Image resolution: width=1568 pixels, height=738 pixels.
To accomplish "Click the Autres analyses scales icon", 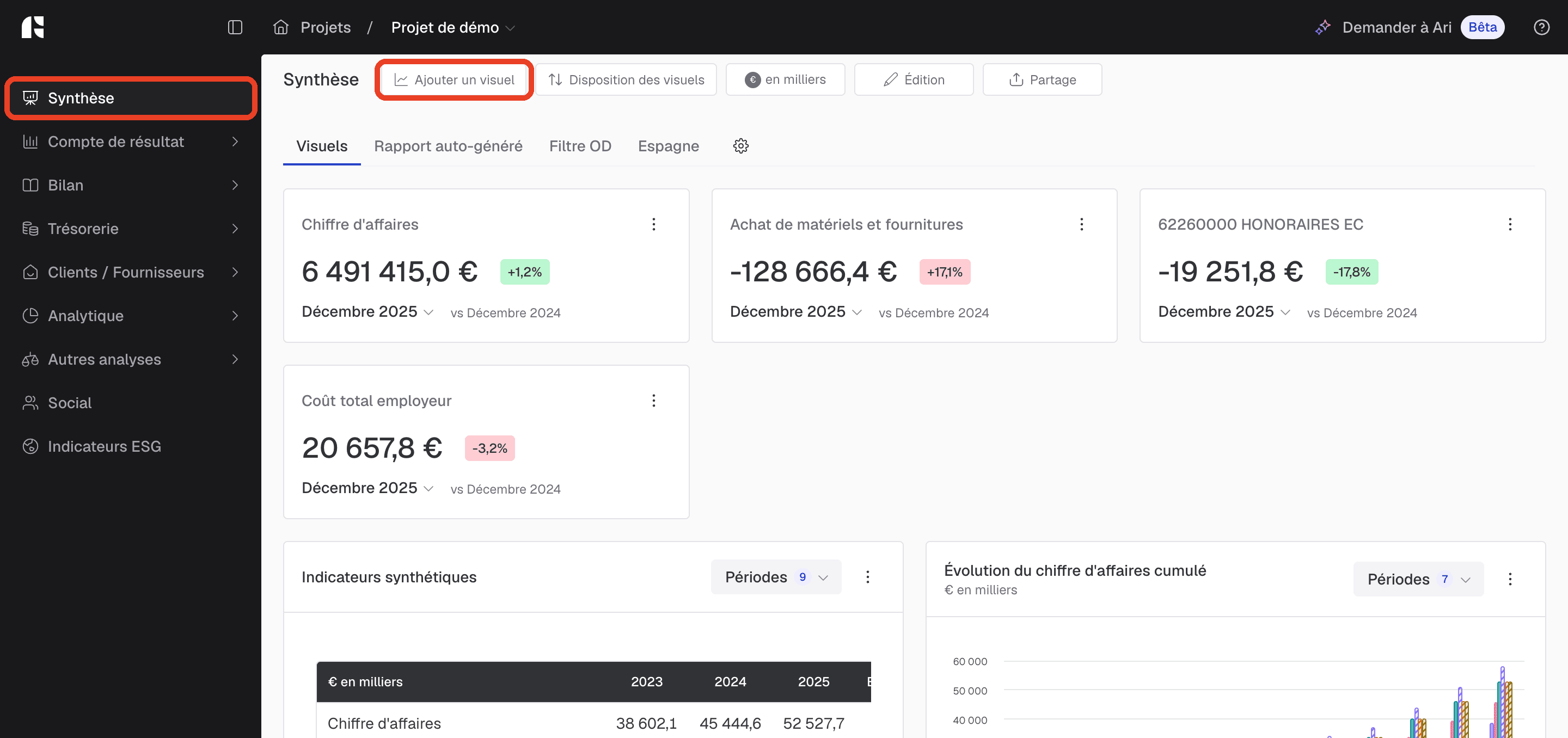I will [30, 360].
